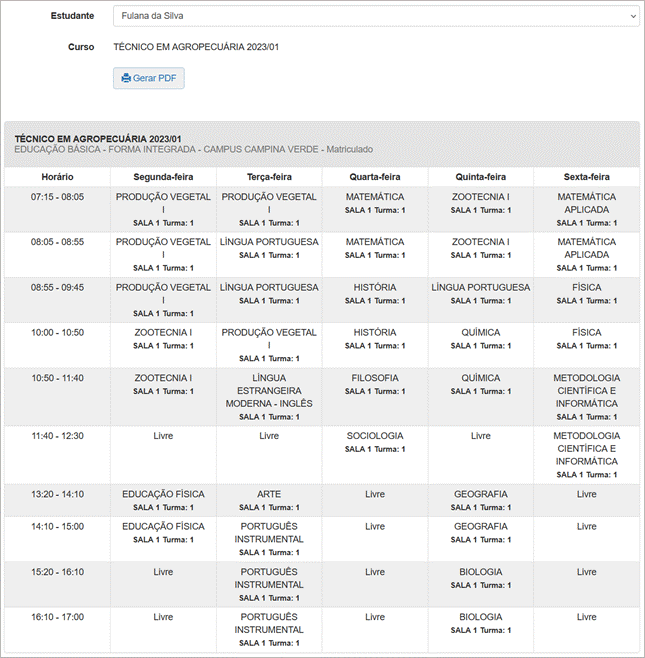Select the Horário column header
The width and height of the screenshot is (645, 658).
pyautogui.click(x=57, y=177)
